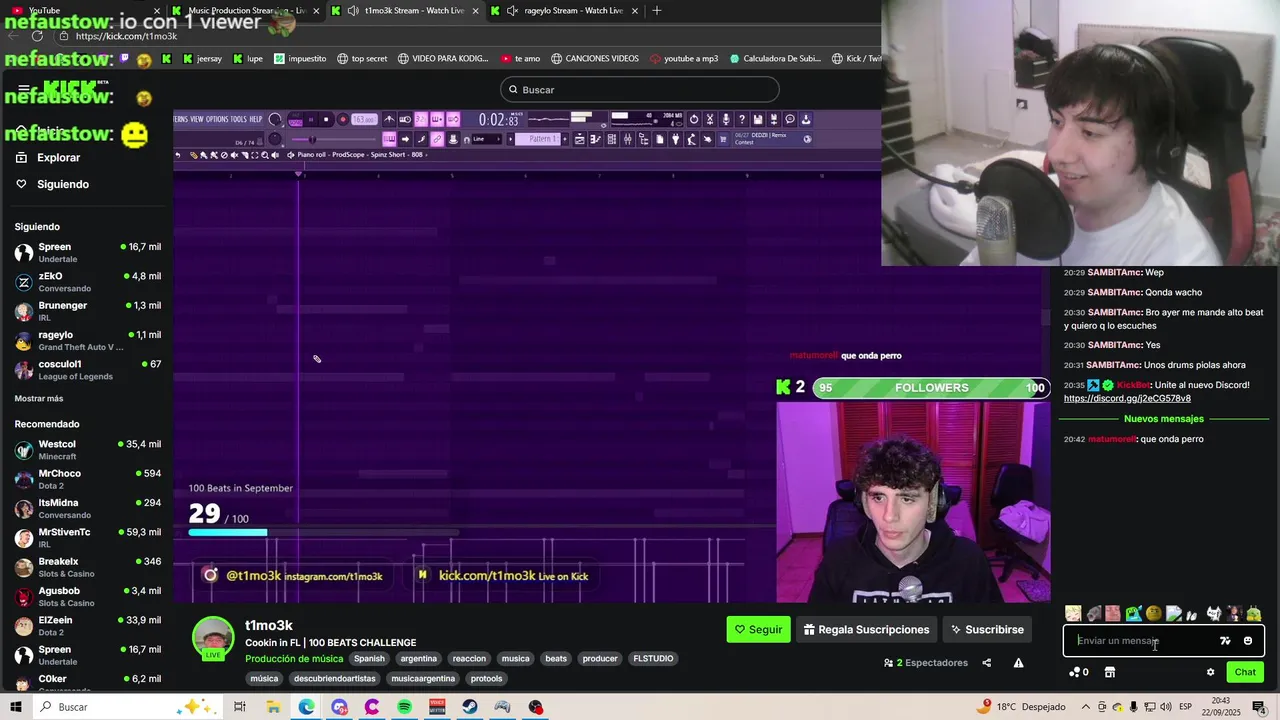Image resolution: width=1280 pixels, height=720 pixels.
Task: Reload the page with refresh icon
Action: 37,36
